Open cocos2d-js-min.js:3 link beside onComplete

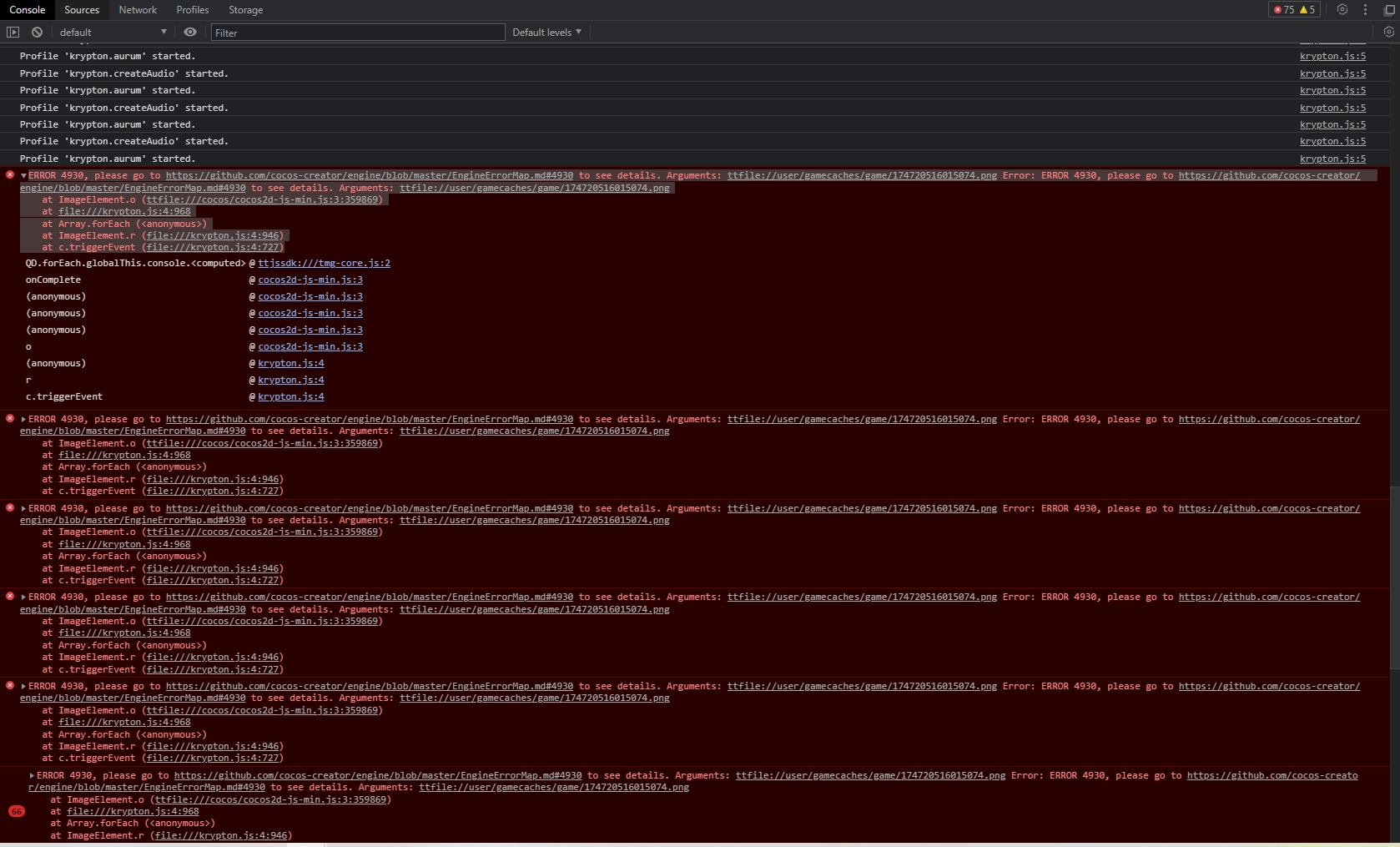click(310, 280)
